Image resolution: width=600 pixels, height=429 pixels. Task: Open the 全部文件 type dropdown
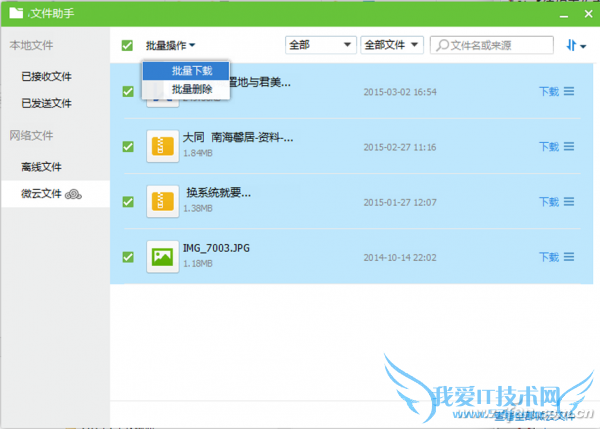pos(391,45)
